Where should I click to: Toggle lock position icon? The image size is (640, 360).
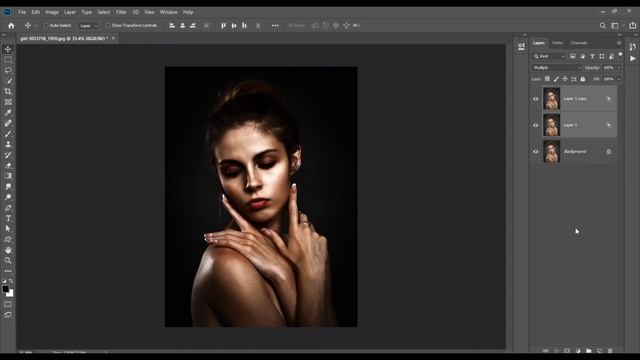(x=565, y=79)
